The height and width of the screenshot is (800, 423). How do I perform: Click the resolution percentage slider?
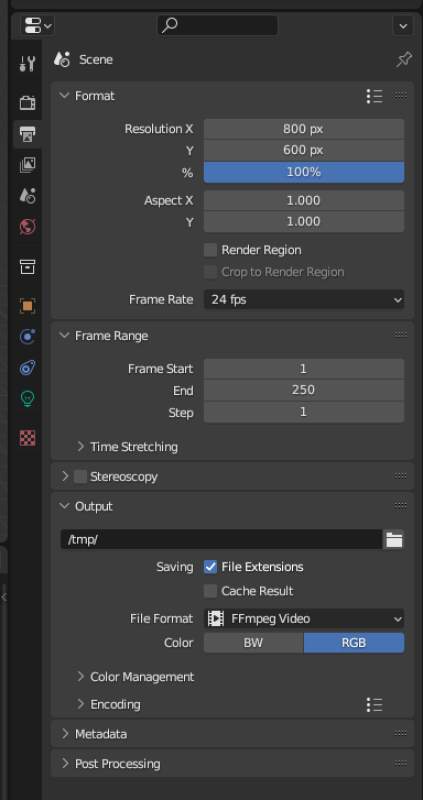click(x=304, y=172)
